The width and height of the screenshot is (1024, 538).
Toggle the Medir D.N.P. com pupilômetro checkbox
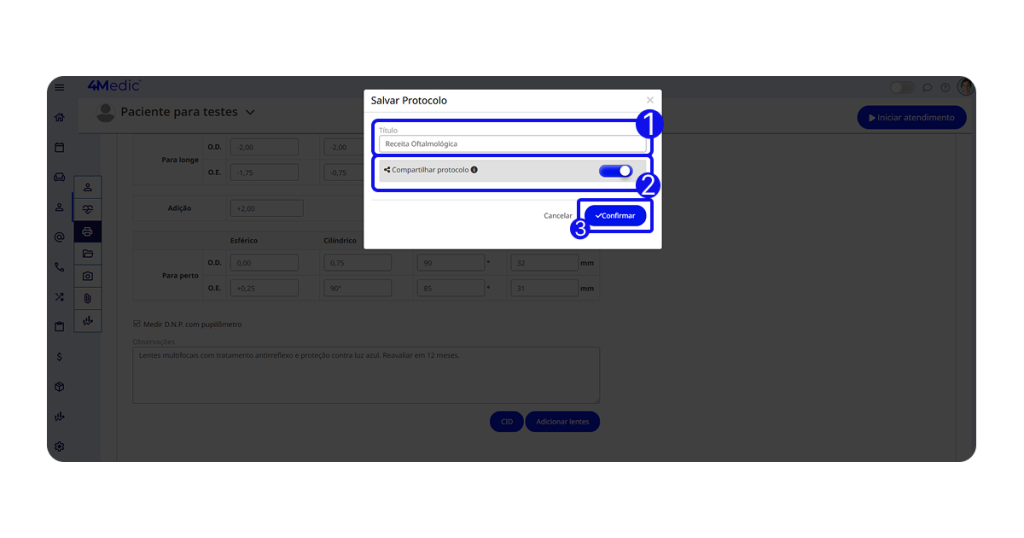point(137,324)
